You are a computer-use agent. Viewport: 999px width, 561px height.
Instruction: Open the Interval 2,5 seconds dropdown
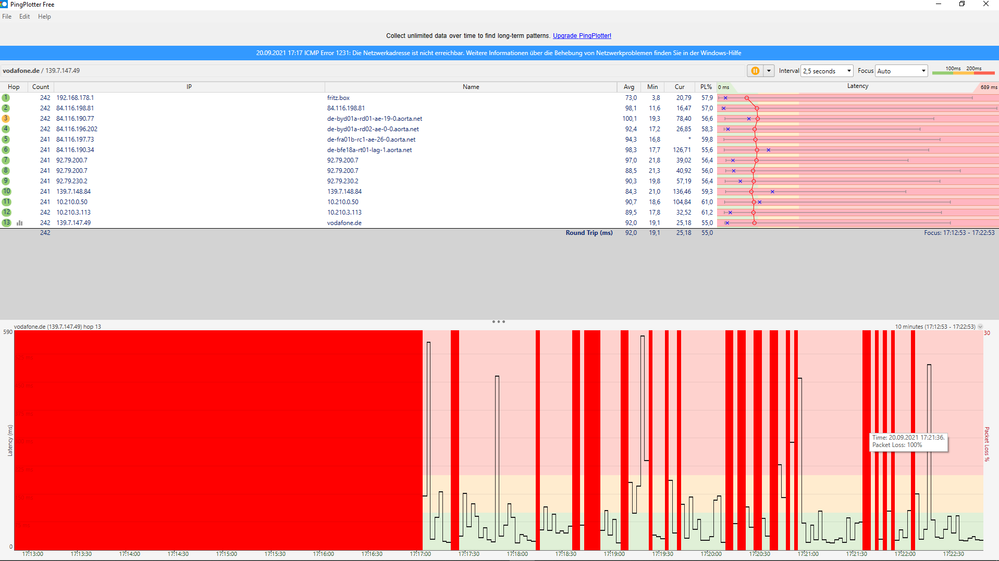pos(827,71)
